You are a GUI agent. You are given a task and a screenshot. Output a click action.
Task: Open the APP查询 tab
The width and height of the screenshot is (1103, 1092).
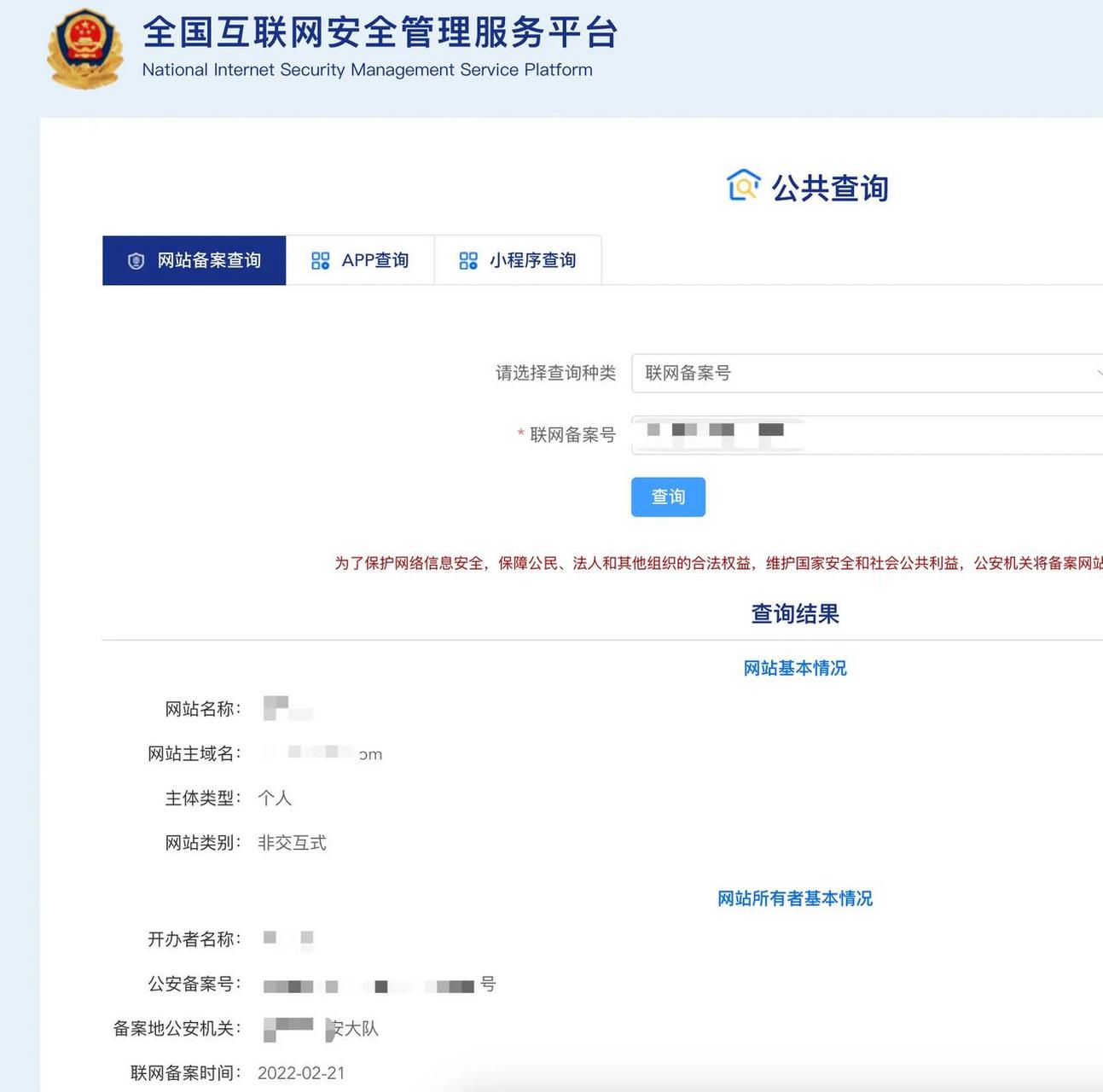(x=360, y=260)
